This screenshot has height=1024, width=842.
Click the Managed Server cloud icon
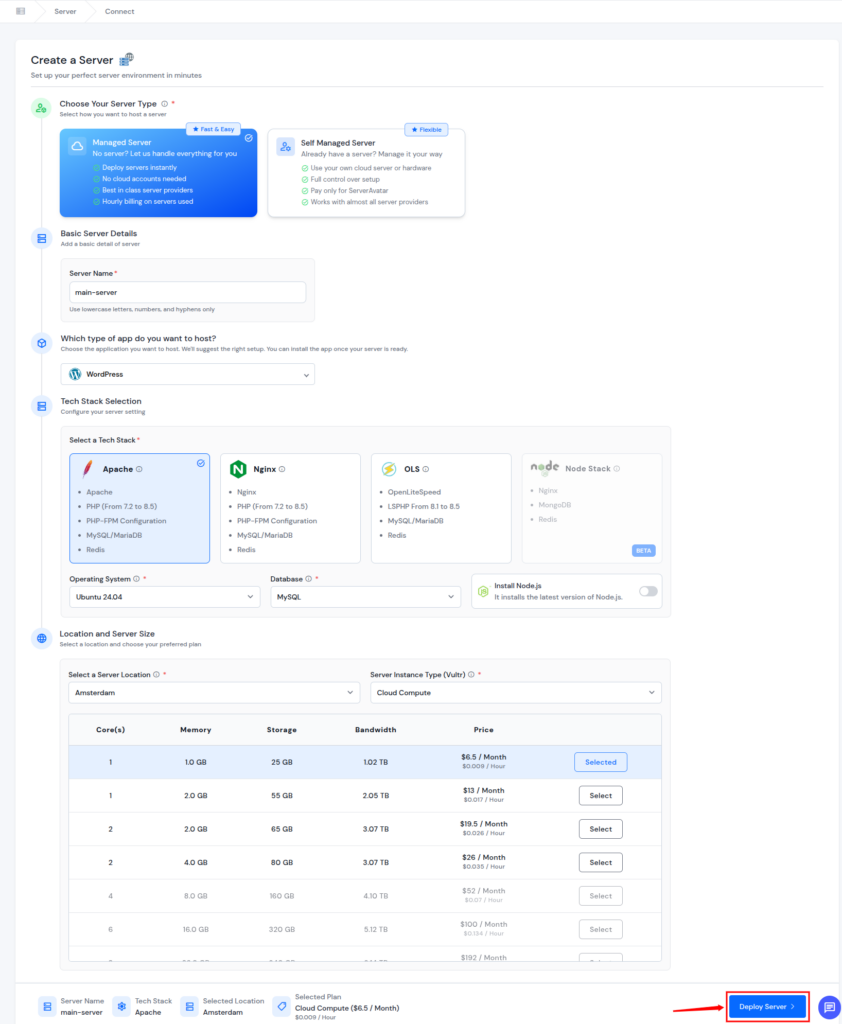coord(78,145)
